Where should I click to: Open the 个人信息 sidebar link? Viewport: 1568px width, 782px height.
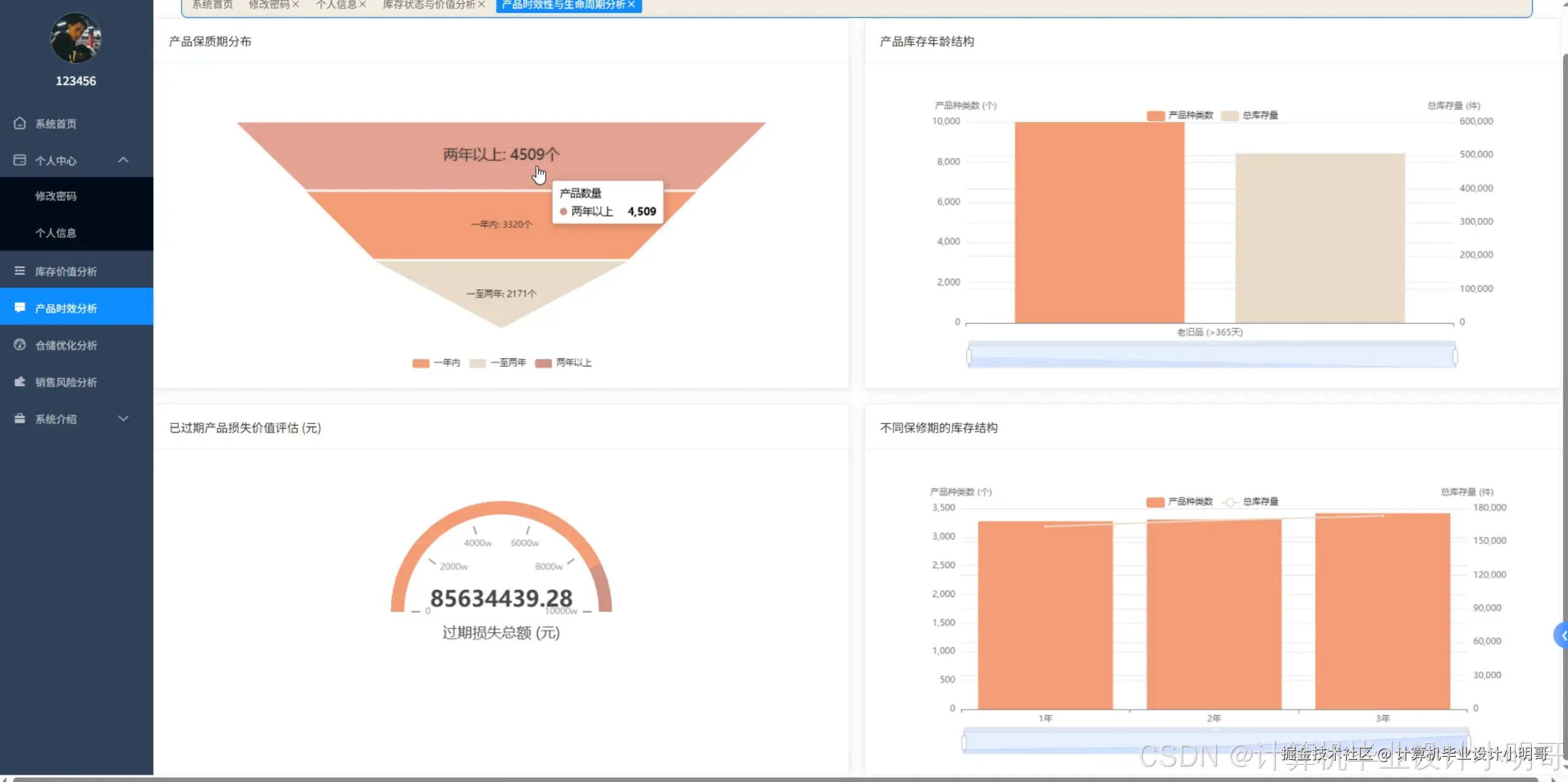56,233
